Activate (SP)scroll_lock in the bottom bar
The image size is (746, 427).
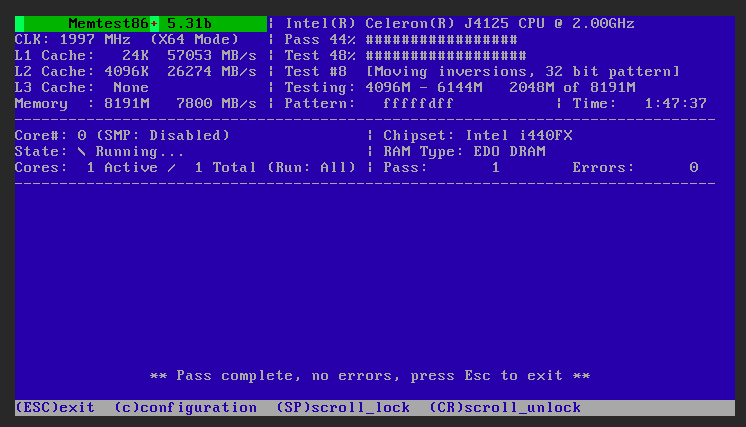pyautogui.click(x=343, y=408)
